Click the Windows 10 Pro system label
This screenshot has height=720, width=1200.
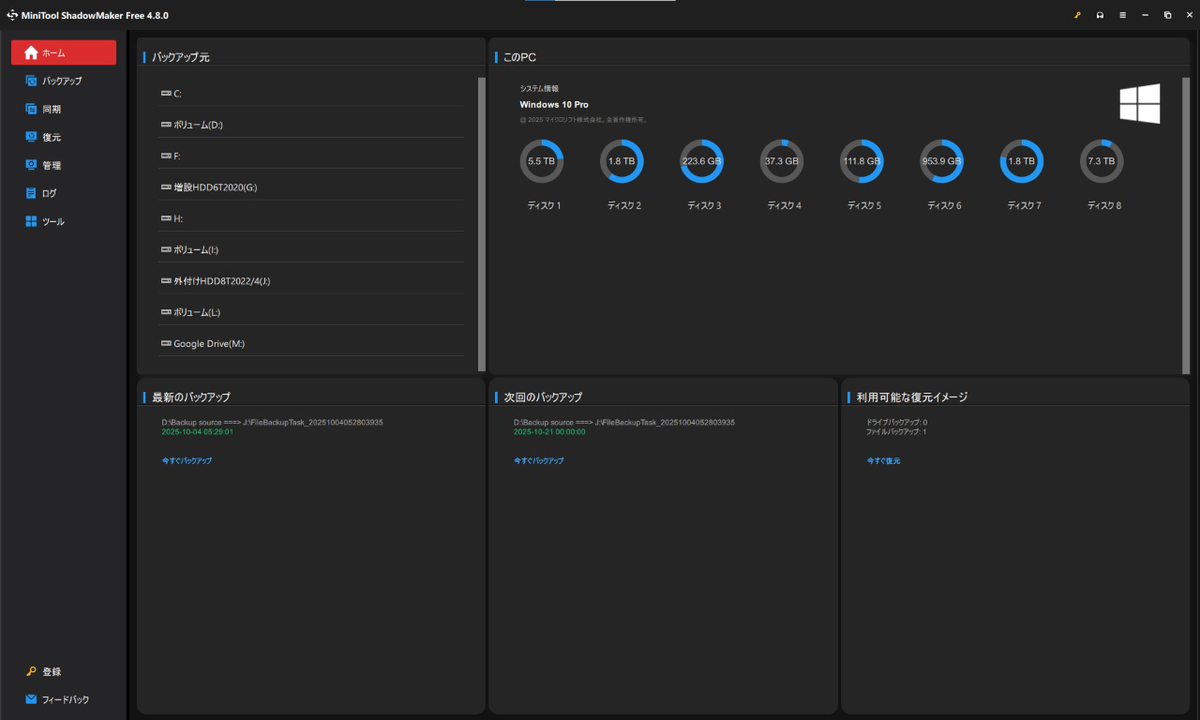tap(554, 104)
